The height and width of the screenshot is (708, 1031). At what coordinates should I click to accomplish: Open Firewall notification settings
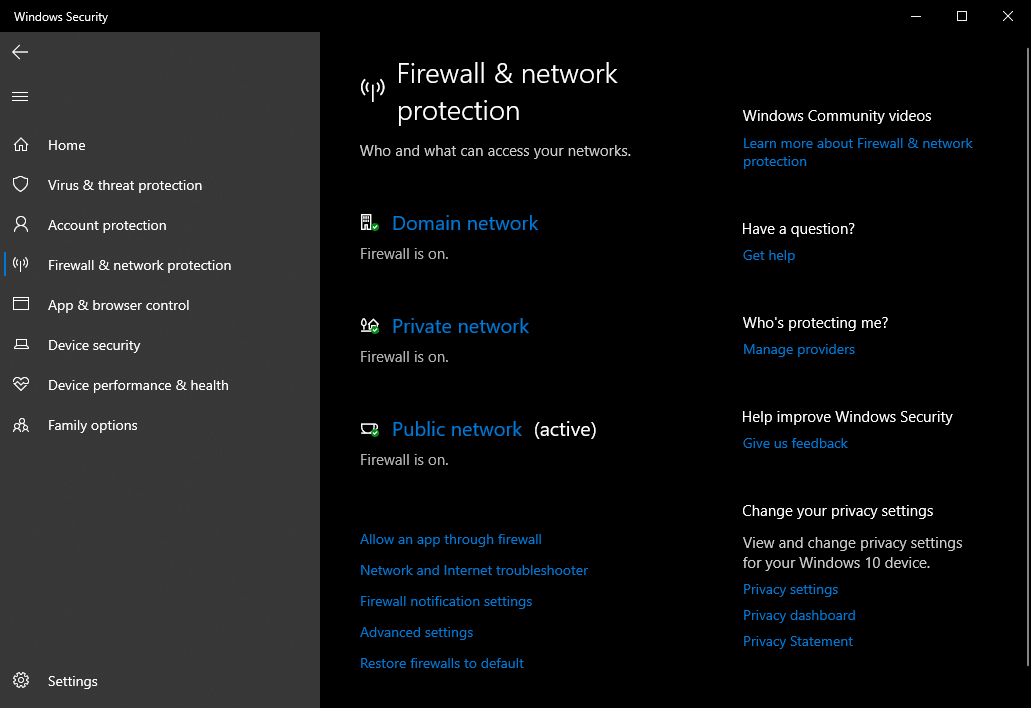click(446, 601)
